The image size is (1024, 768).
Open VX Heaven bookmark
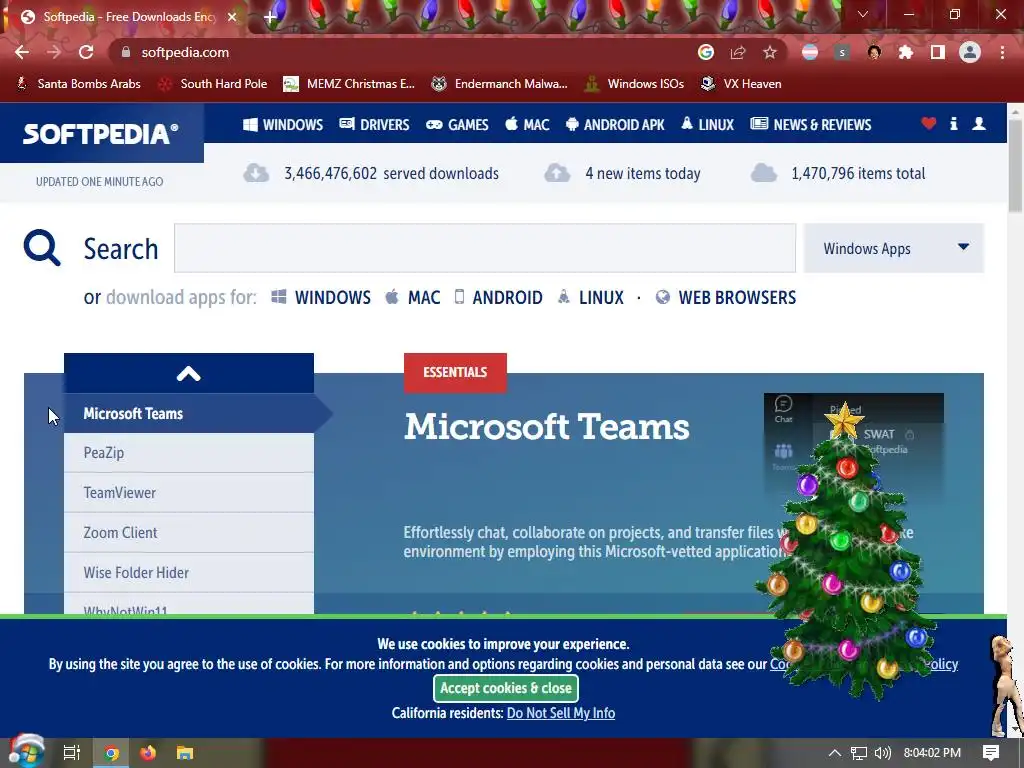point(741,84)
